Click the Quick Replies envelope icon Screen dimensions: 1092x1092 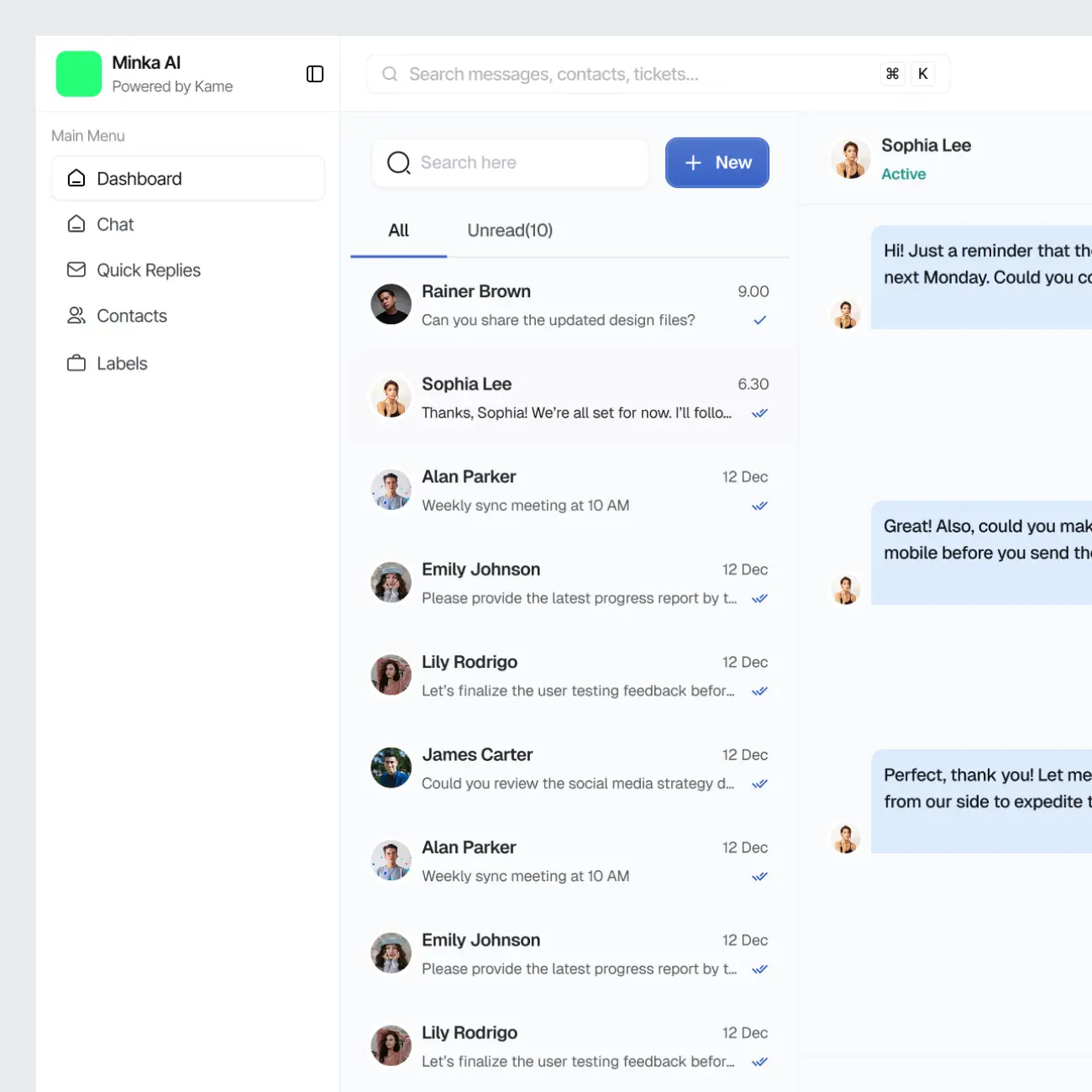pos(76,270)
